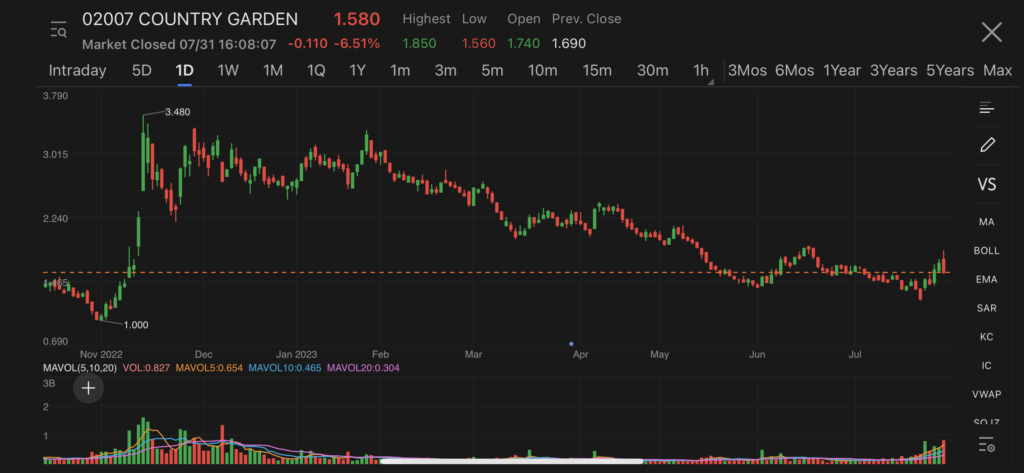Set chart range to 3Mos
1024x473 pixels.
click(748, 71)
